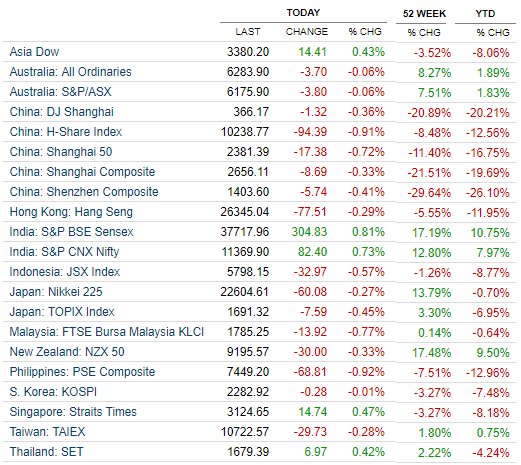Click Singapore: Straits Times link

[73, 412]
